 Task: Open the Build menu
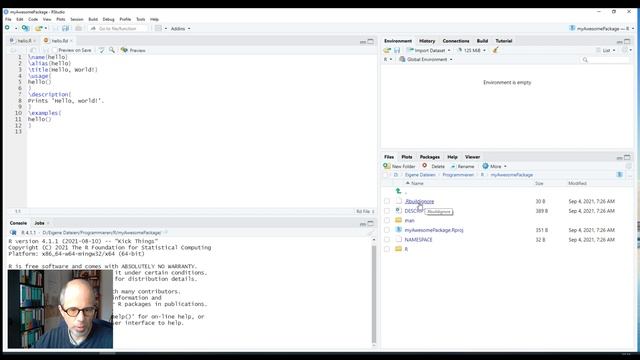93,19
